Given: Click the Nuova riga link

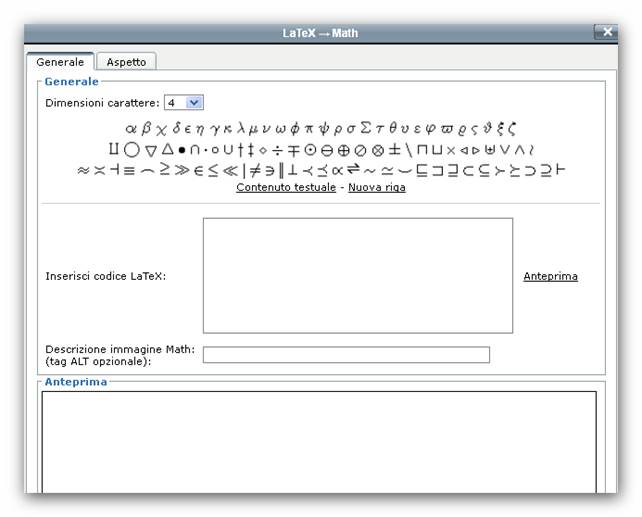Looking at the screenshot, I should coord(377,187).
